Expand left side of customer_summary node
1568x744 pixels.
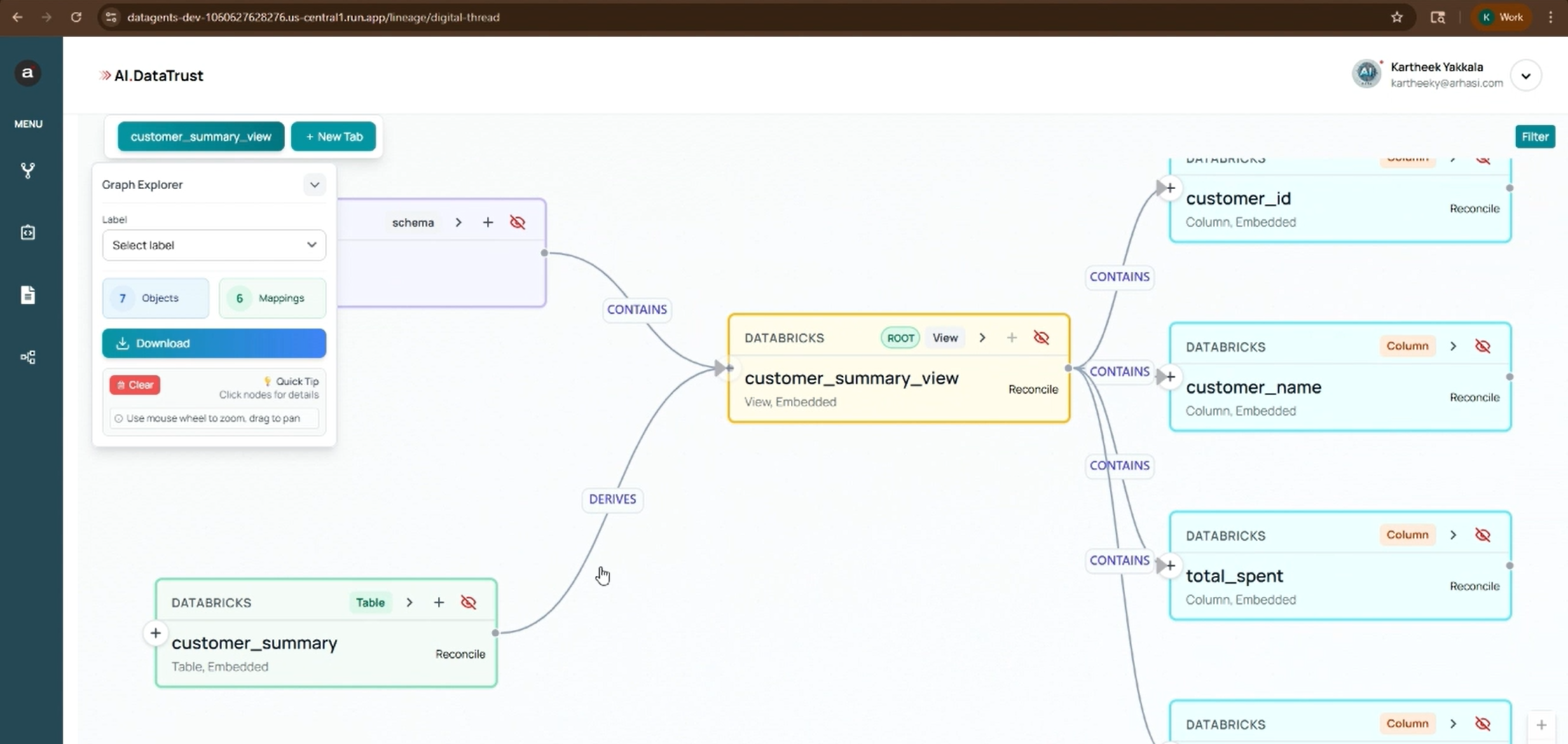click(x=156, y=633)
